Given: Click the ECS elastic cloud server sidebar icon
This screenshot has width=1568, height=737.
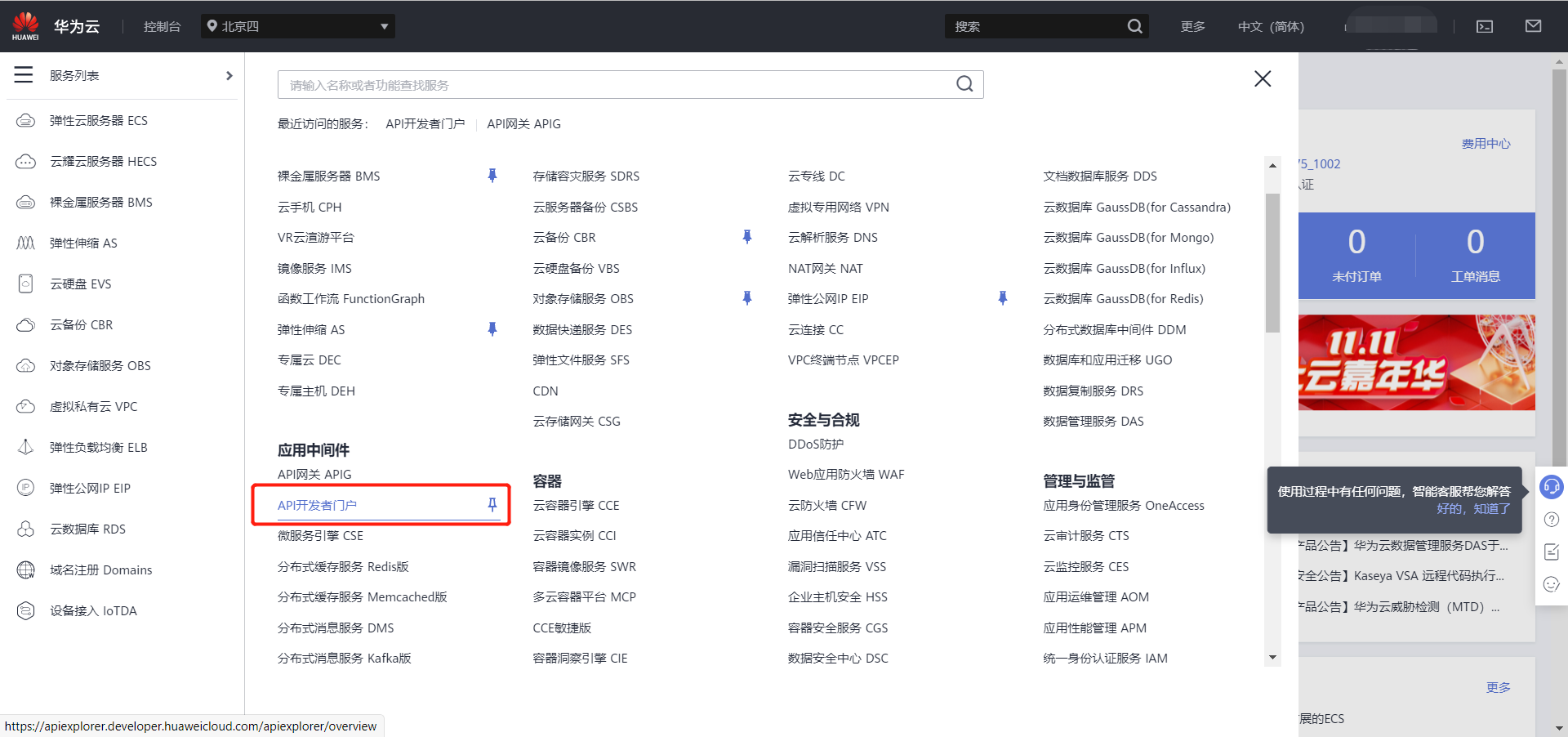Looking at the screenshot, I should pyautogui.click(x=26, y=121).
